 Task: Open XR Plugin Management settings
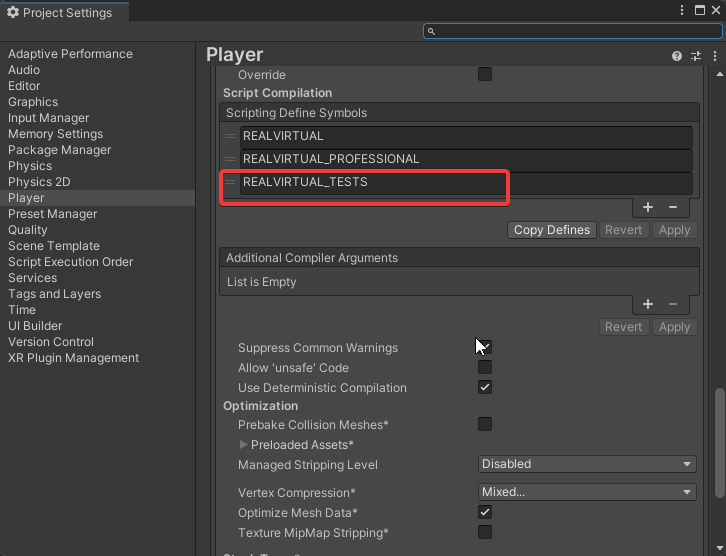(x=73, y=358)
